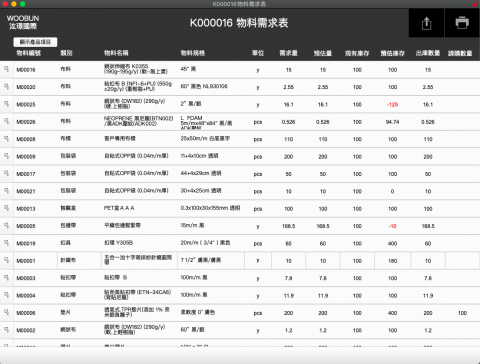Click the PET盒 A A A material name
This screenshot has width=480, height=364.
pyautogui.click(x=119, y=208)
